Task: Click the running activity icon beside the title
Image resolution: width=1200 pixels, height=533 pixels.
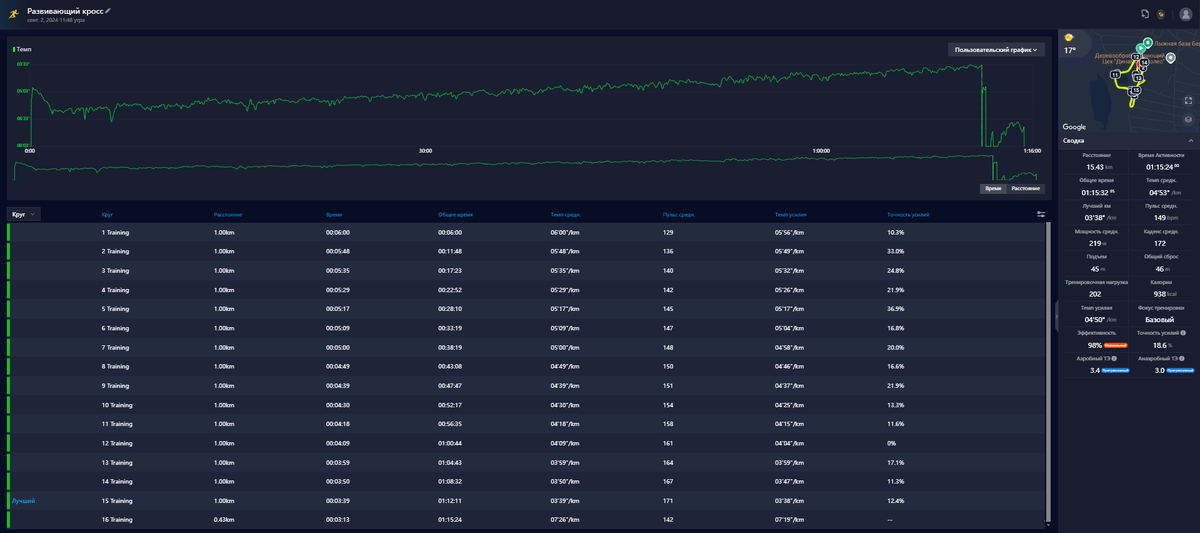Action: point(13,14)
